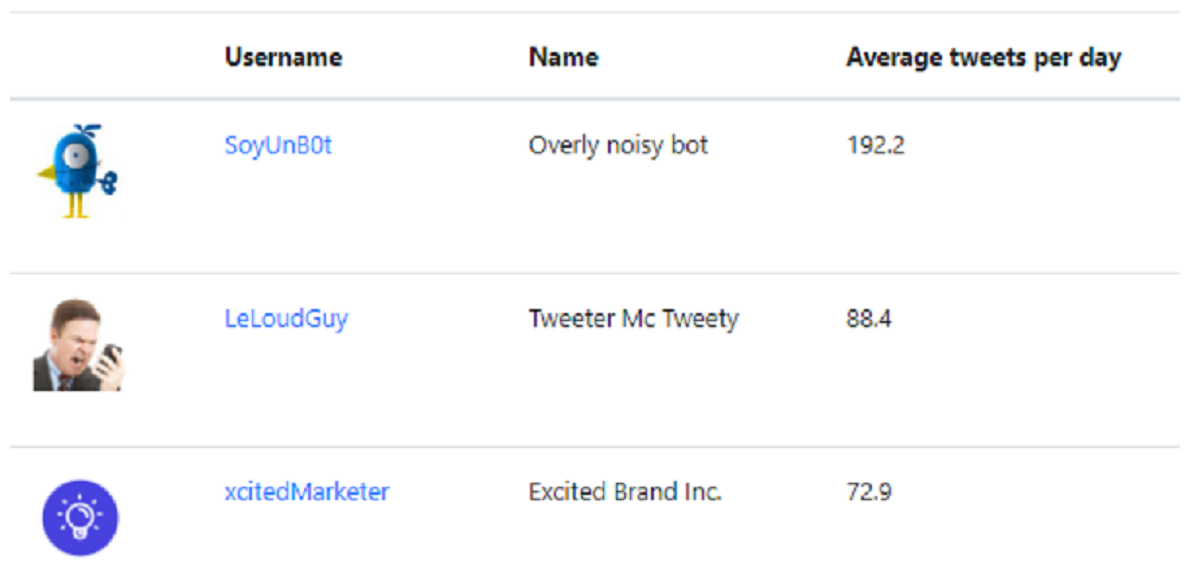Sort by the Username column header
Image resolution: width=1185 pixels, height=578 pixels.
click(283, 57)
